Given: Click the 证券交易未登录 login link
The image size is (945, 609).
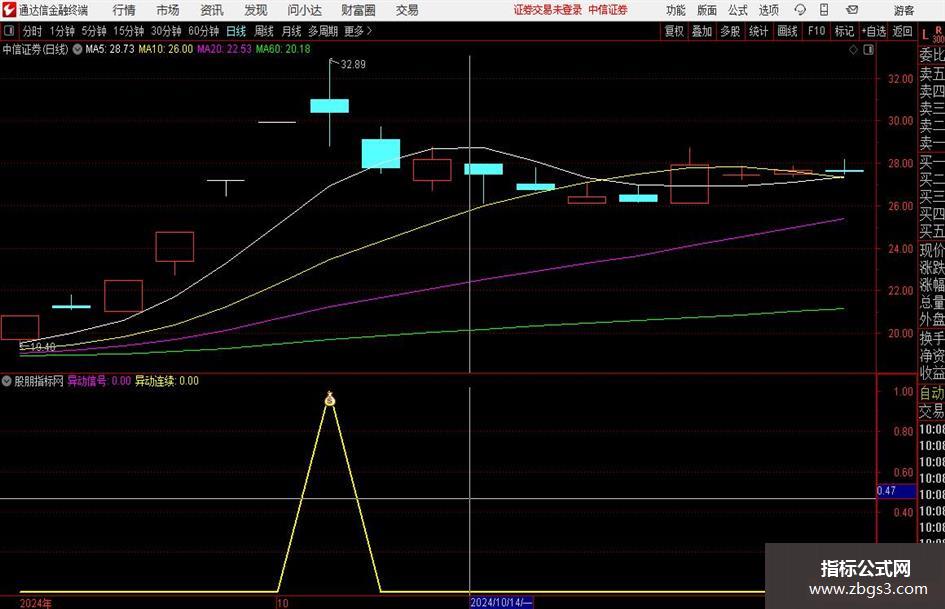Looking at the screenshot, I should 548,10.
